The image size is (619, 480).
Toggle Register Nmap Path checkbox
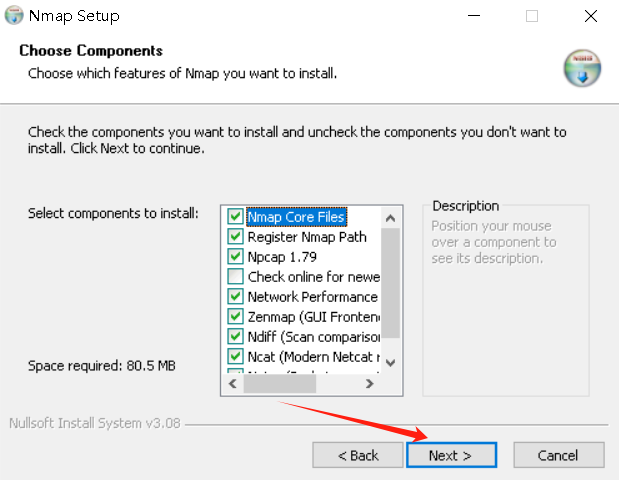point(235,236)
